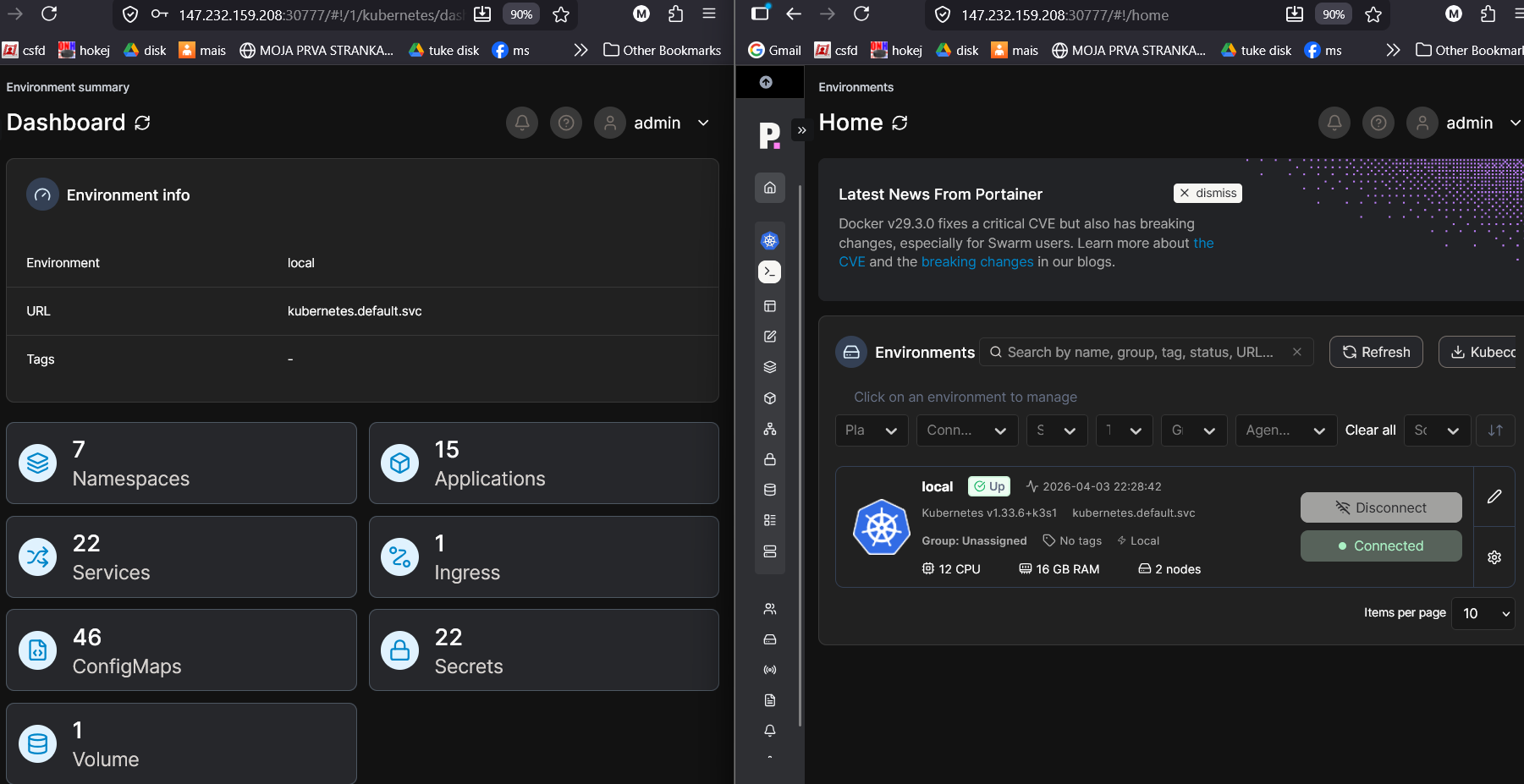Click the help question mark on Dashboard

pyautogui.click(x=565, y=123)
